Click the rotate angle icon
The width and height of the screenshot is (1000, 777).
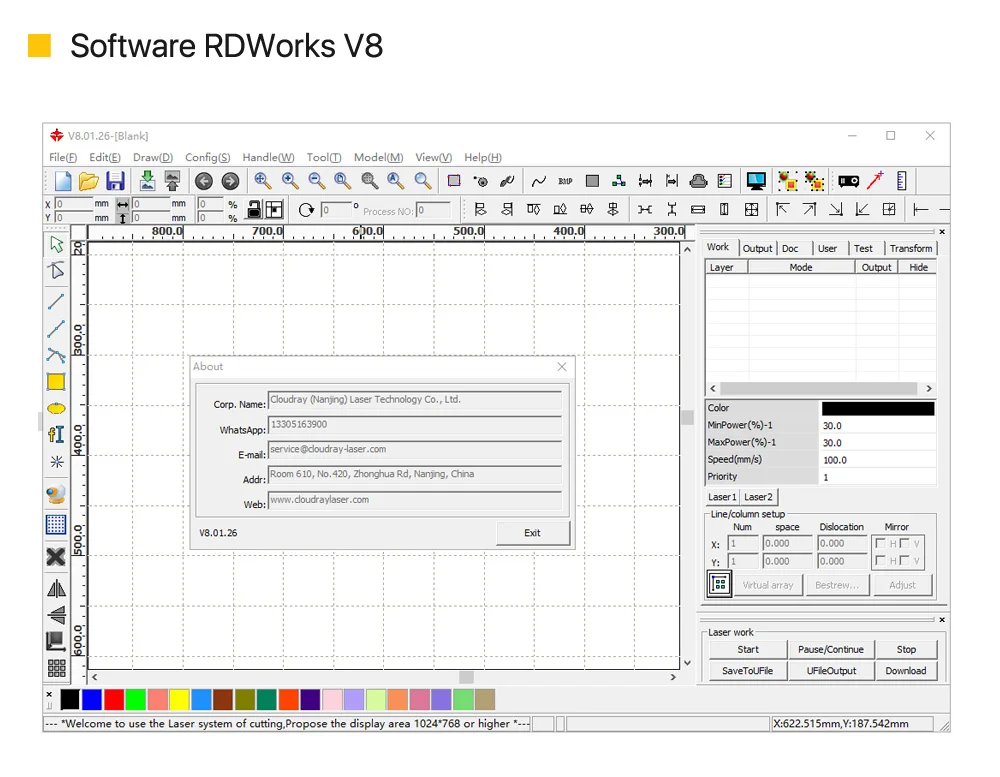(x=306, y=210)
